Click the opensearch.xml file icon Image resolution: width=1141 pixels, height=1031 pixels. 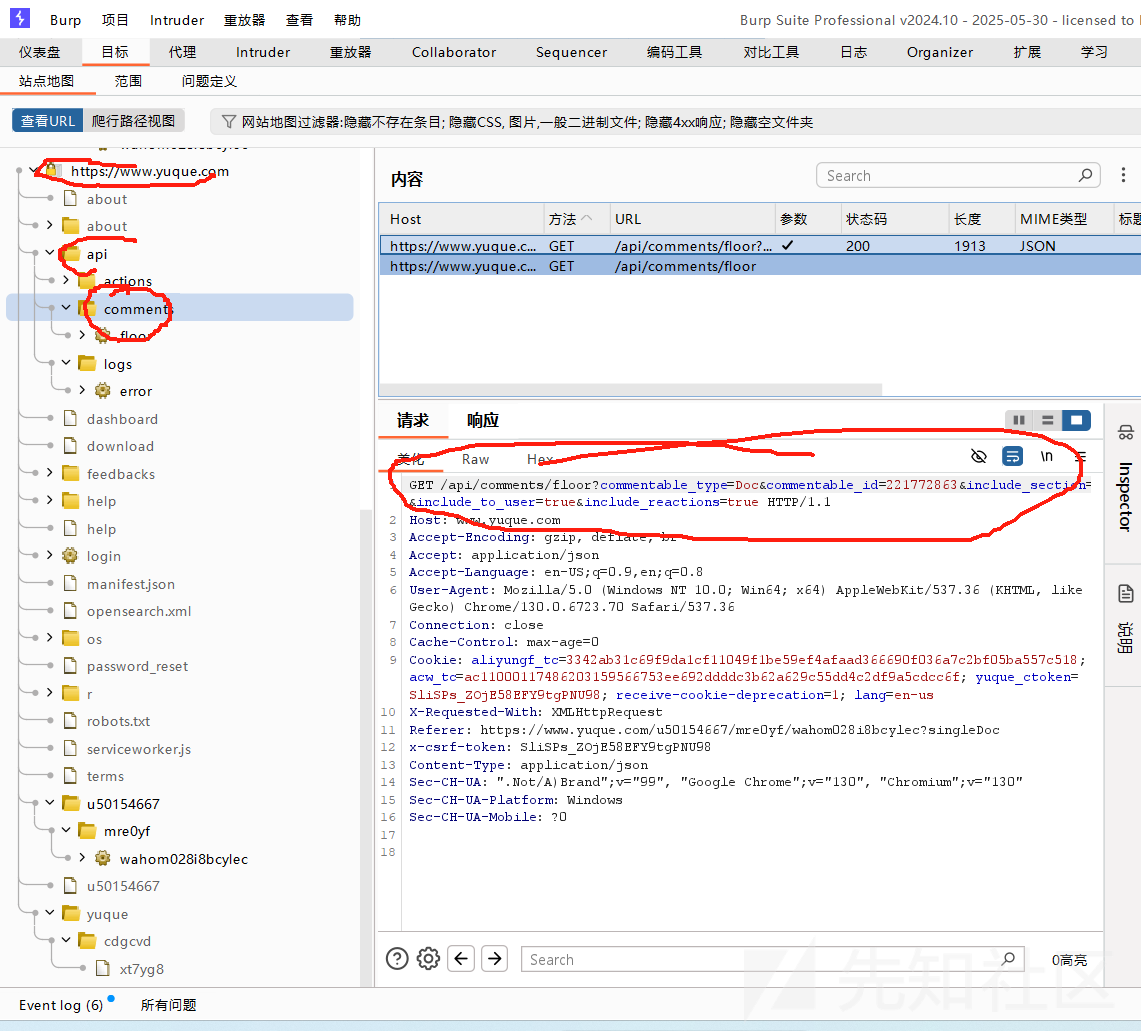pyautogui.click(x=71, y=610)
